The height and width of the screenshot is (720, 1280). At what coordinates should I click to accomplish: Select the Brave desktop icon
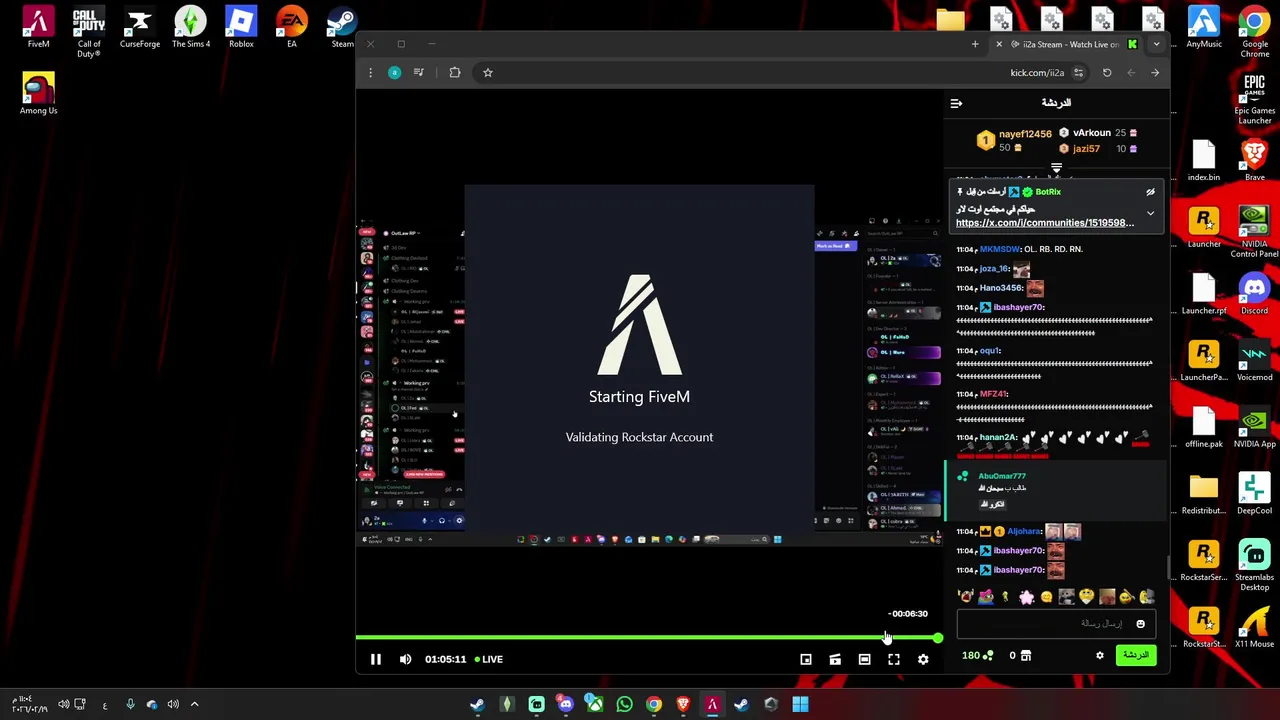pyautogui.click(x=1254, y=161)
